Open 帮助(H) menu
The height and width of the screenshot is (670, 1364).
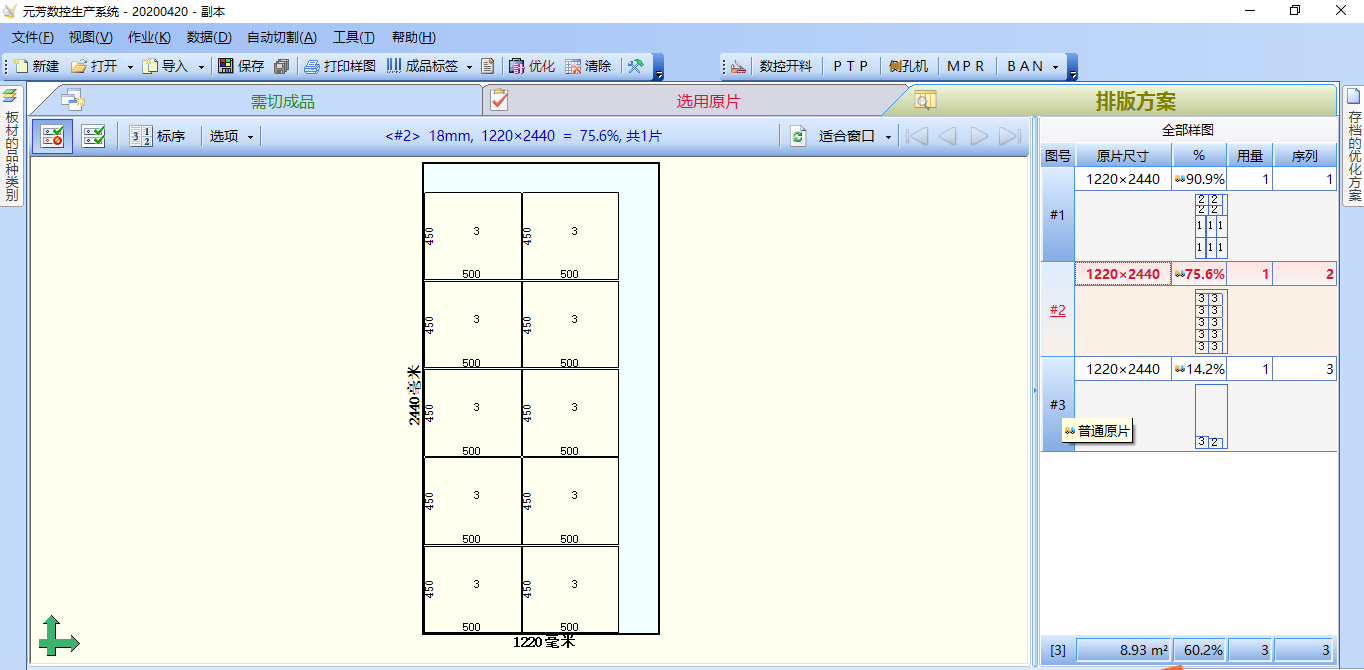click(x=413, y=37)
